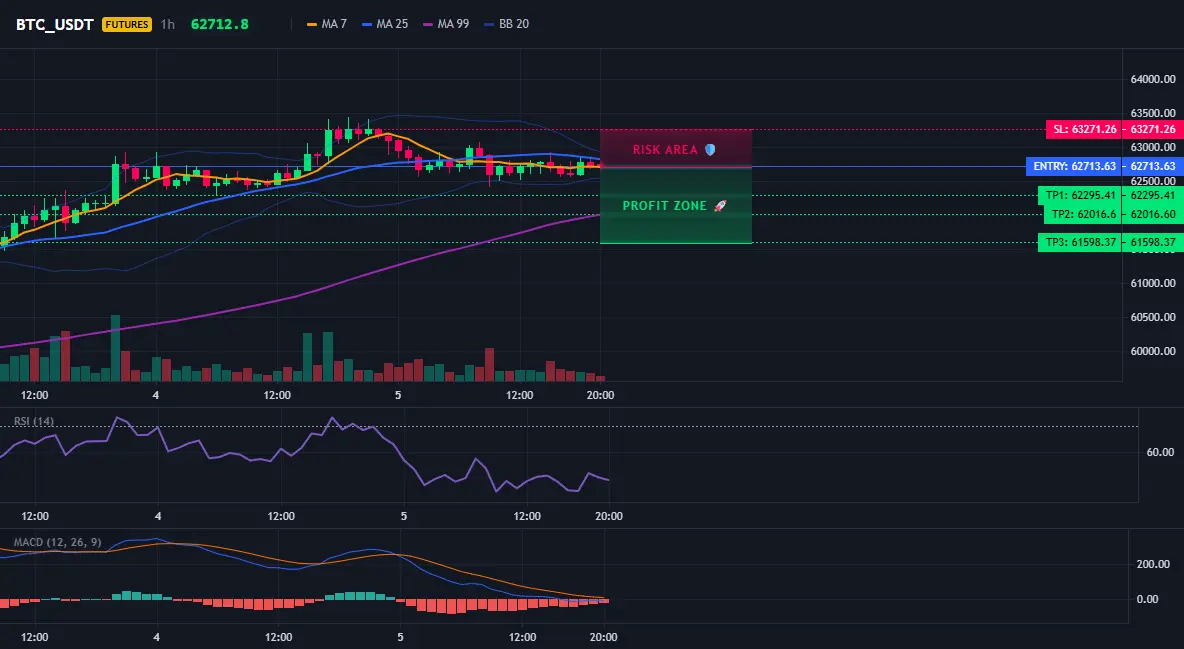The image size is (1184, 649).
Task: Click the MACD 200.00 axis value
Action: click(x=1153, y=564)
